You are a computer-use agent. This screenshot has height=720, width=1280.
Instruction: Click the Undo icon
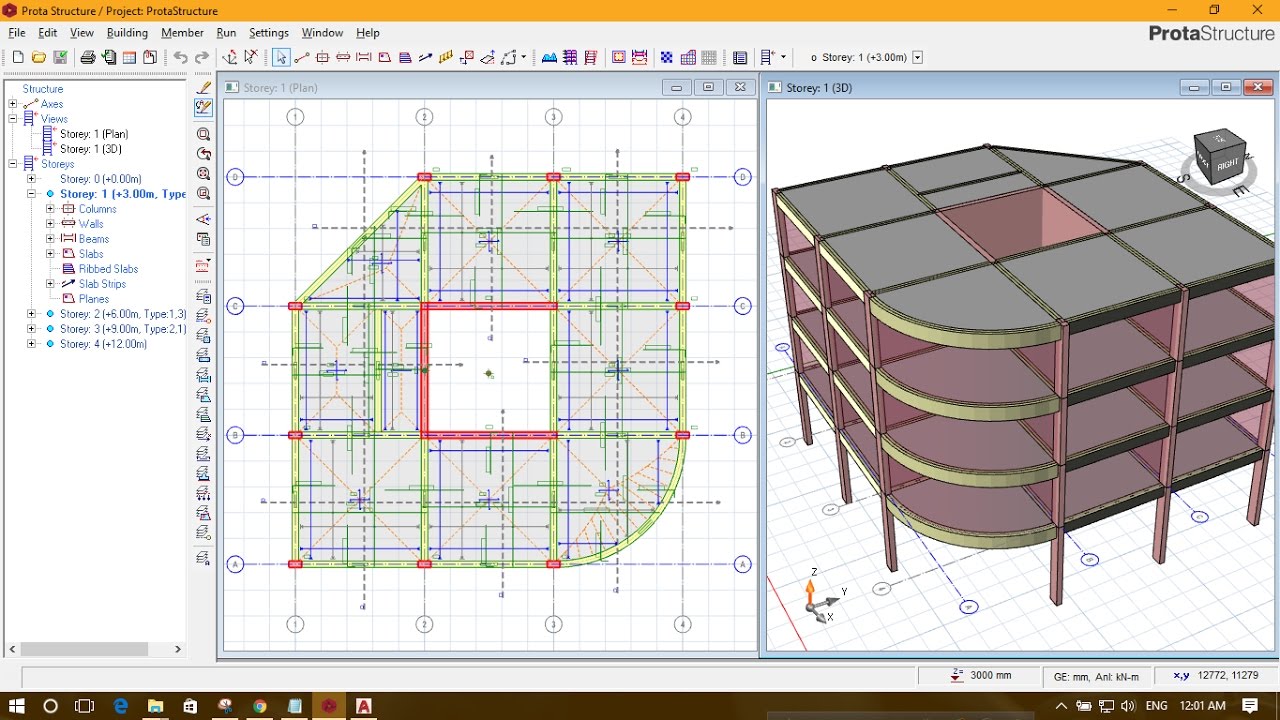(x=181, y=57)
